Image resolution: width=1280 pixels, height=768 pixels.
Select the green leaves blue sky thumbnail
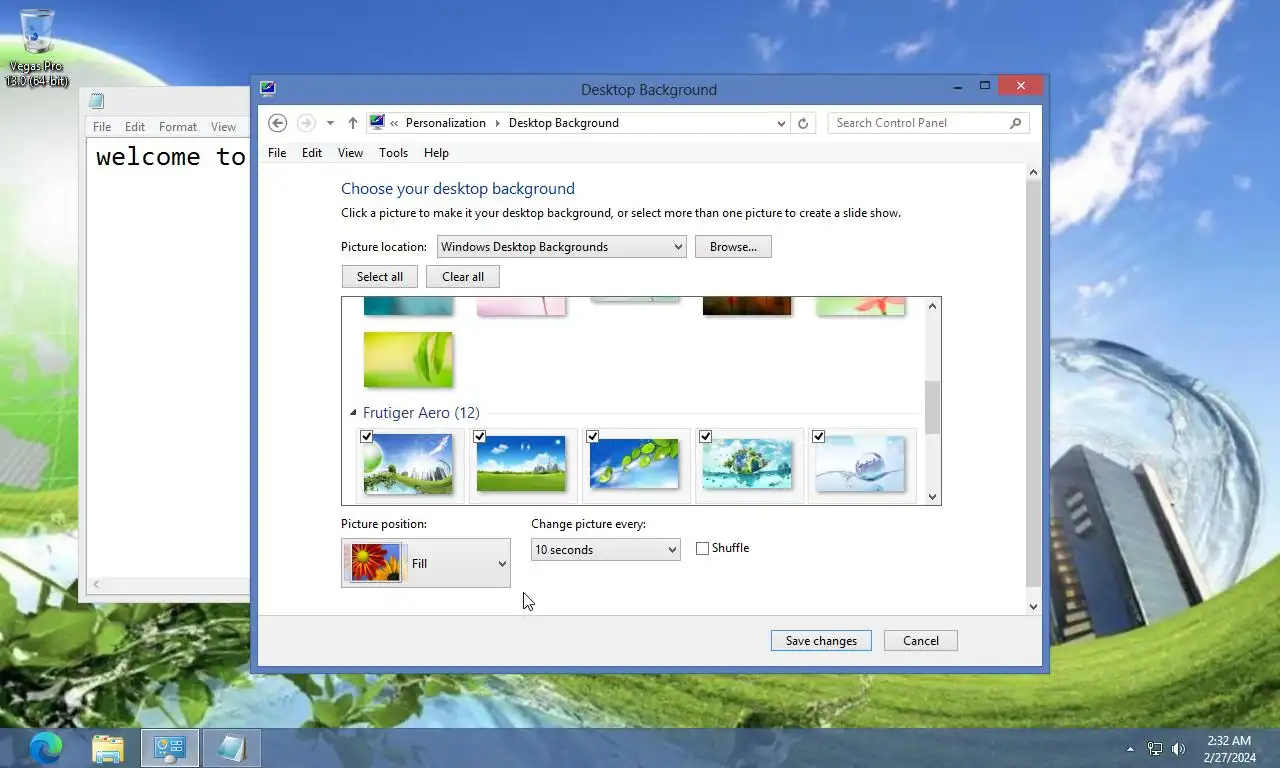click(634, 464)
